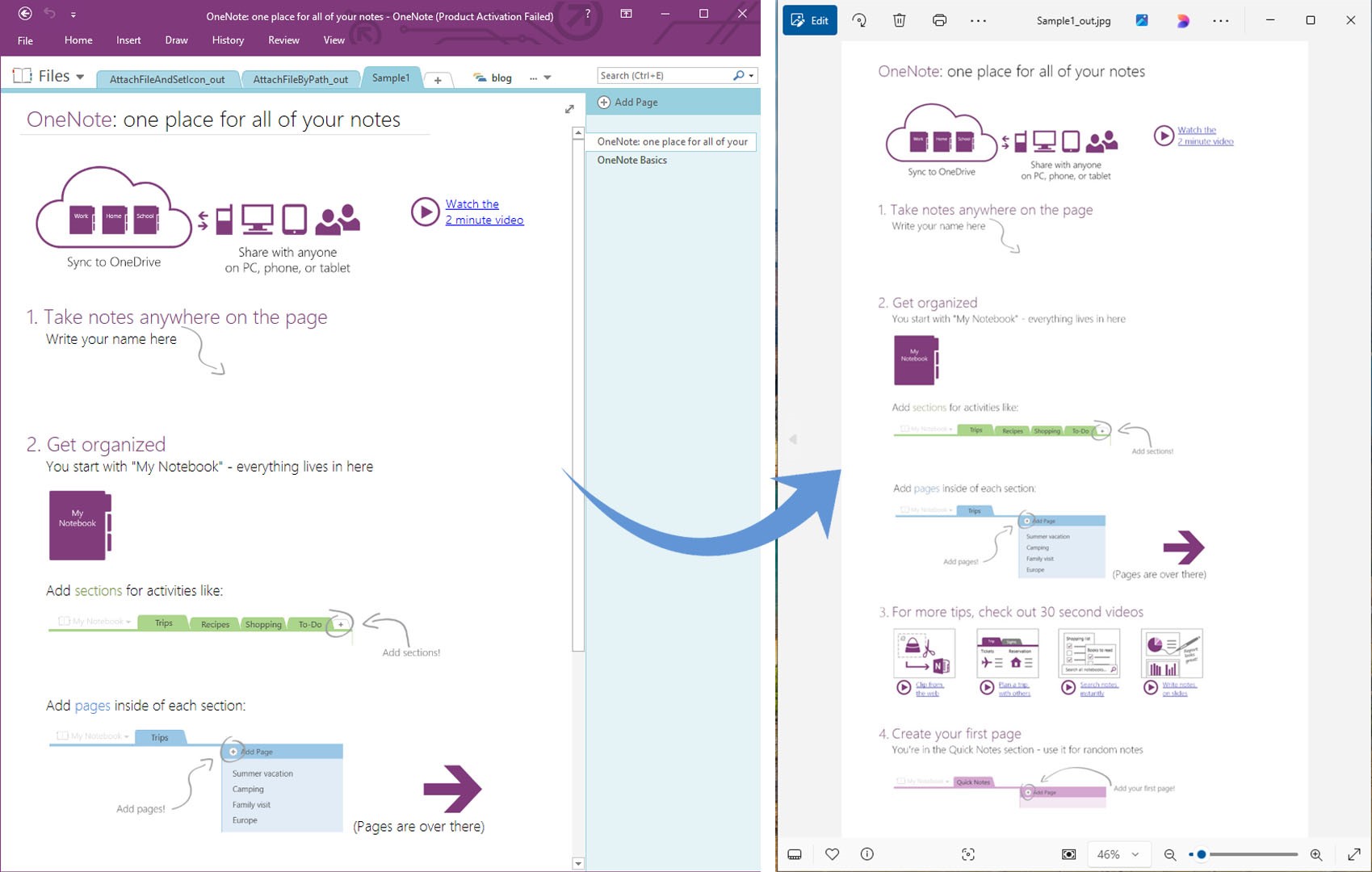Print the image from the Photos toolbar
1372x872 pixels.
pos(939,20)
